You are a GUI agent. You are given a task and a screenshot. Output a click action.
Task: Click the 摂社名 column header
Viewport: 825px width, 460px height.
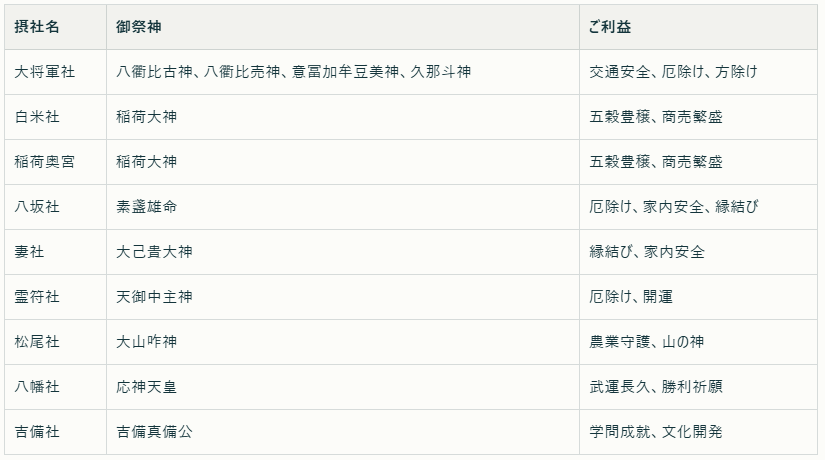pos(37,27)
